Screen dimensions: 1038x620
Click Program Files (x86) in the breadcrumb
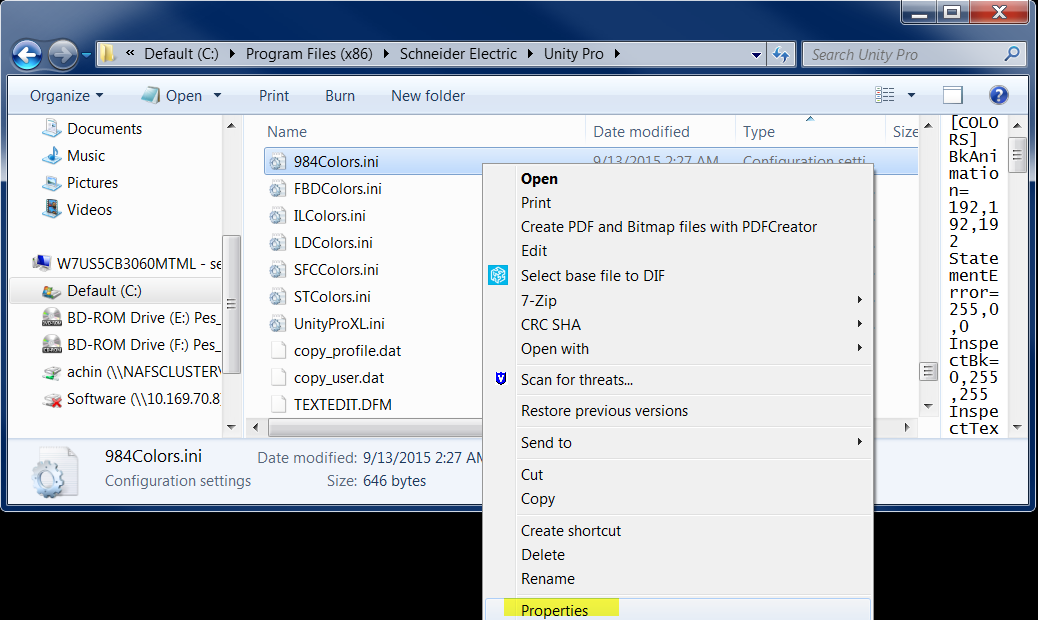tap(309, 54)
